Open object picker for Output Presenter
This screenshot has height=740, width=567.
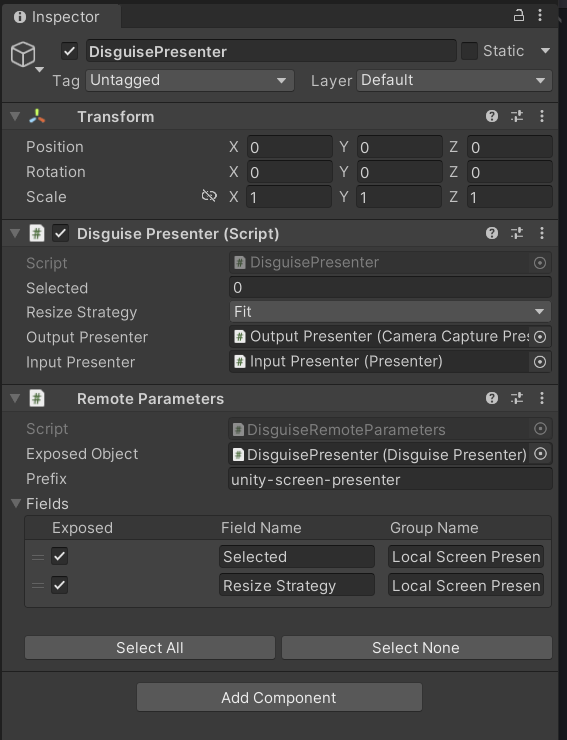540,336
